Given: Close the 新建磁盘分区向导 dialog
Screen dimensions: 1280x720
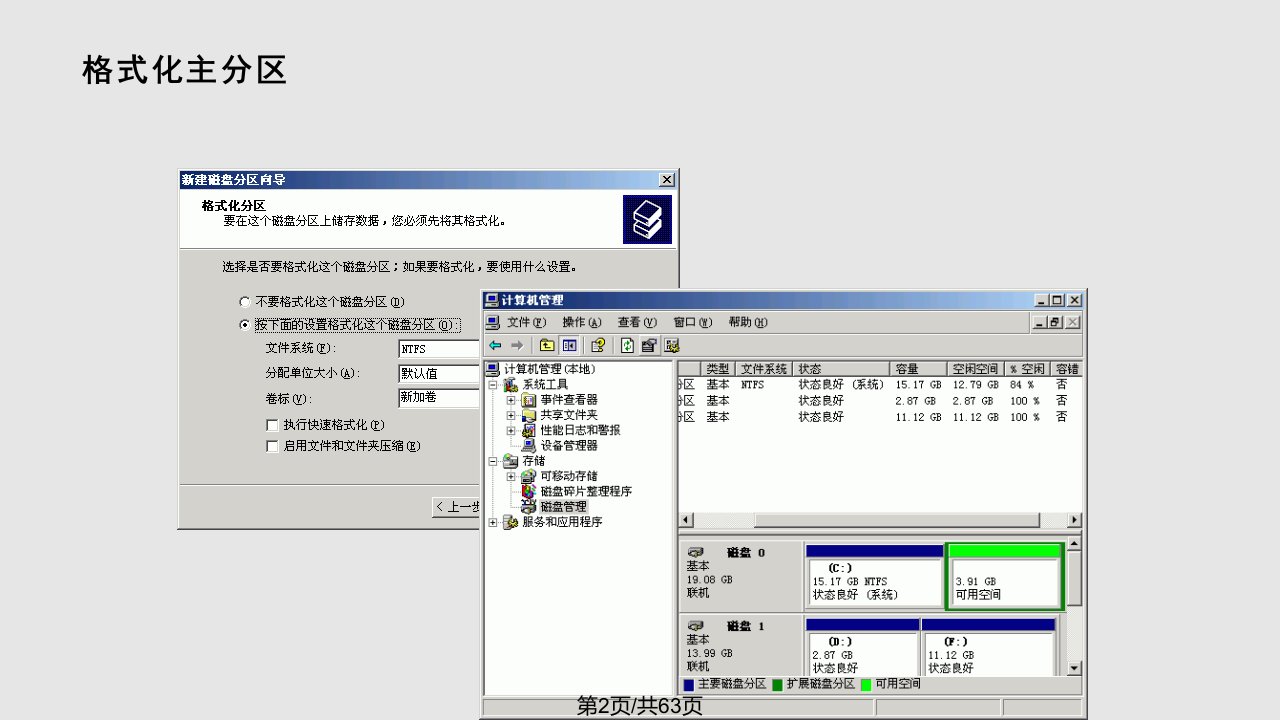Looking at the screenshot, I should click(x=667, y=180).
